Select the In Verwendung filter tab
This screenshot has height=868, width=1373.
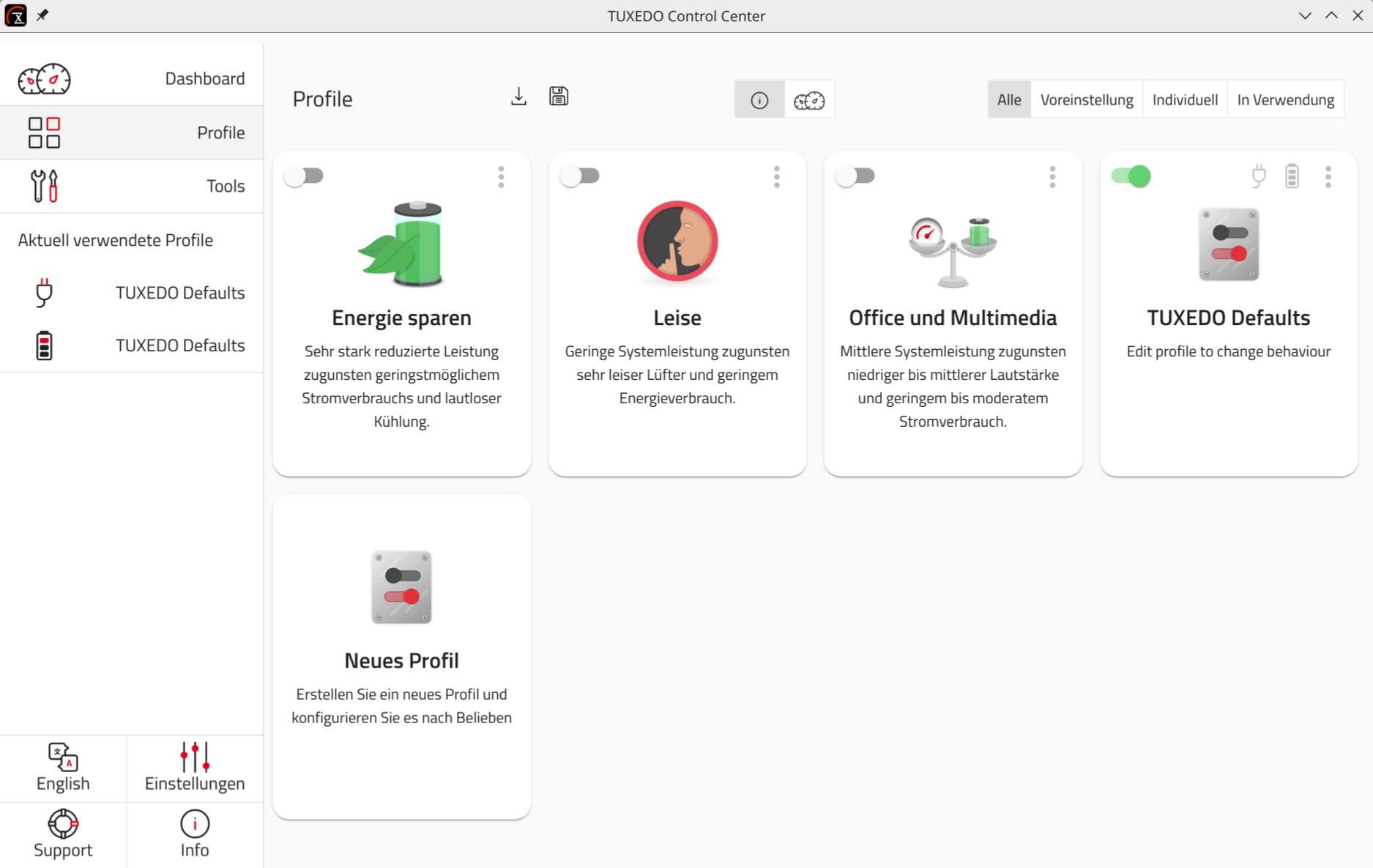point(1285,100)
